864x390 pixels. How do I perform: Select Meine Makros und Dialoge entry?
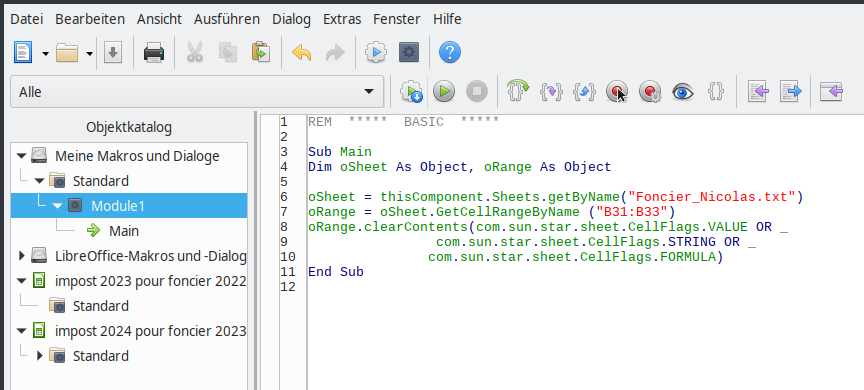tap(137, 156)
